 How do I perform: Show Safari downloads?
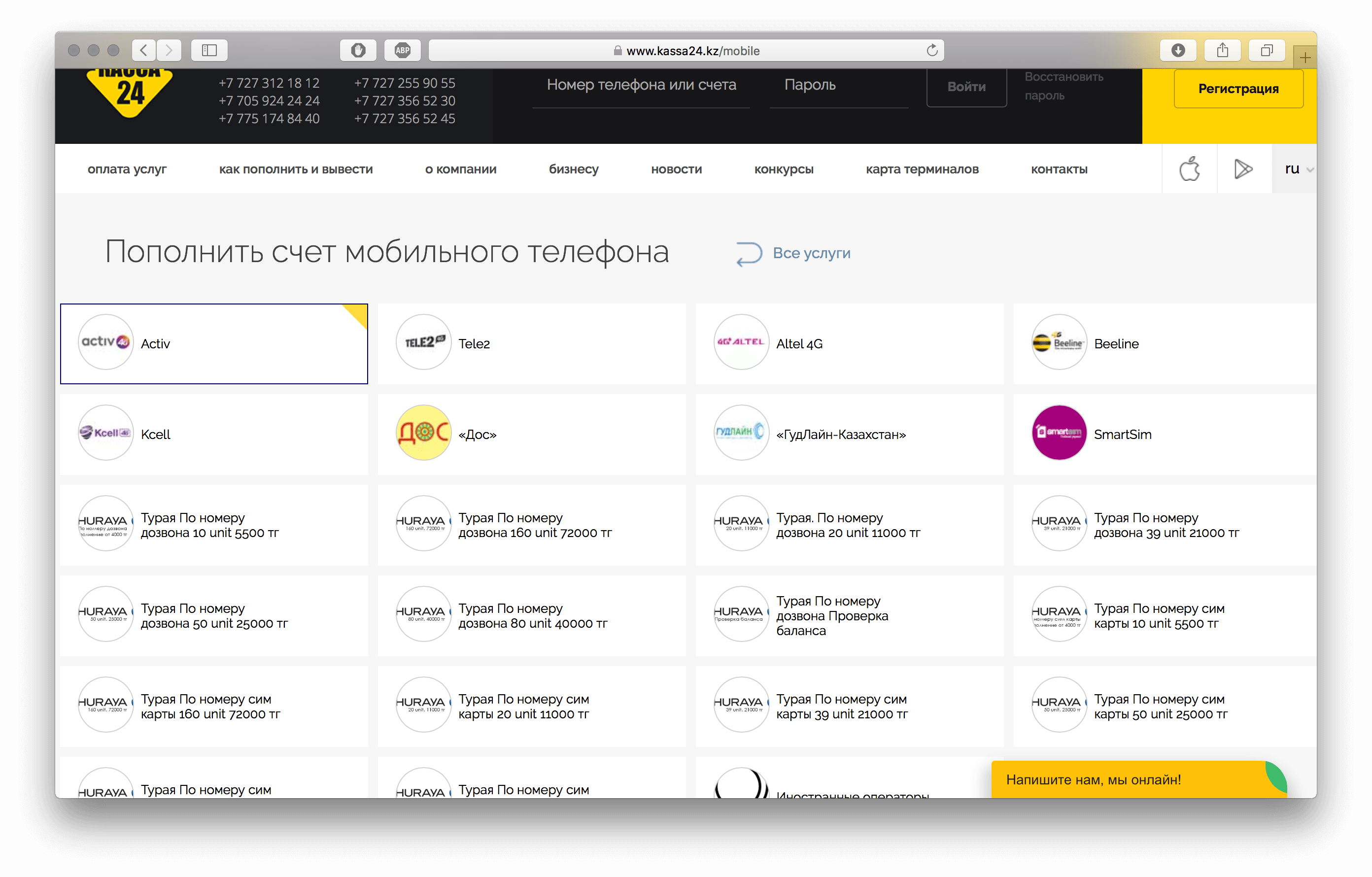(1178, 50)
